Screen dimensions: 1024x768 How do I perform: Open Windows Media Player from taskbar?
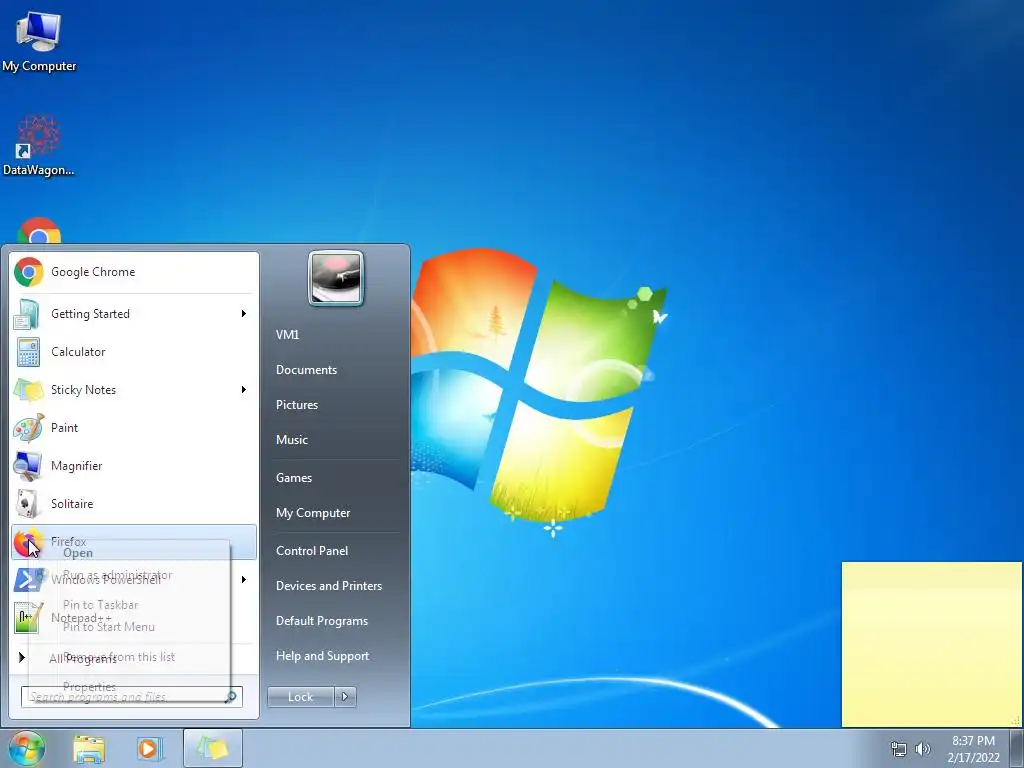(149, 748)
